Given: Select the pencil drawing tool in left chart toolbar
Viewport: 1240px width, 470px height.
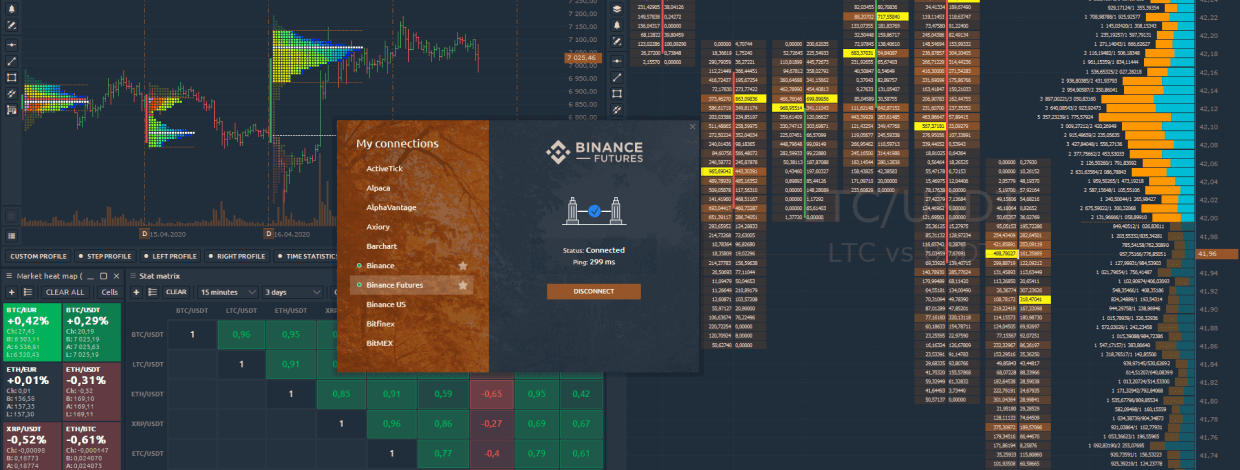Looking at the screenshot, I should (x=11, y=25).
